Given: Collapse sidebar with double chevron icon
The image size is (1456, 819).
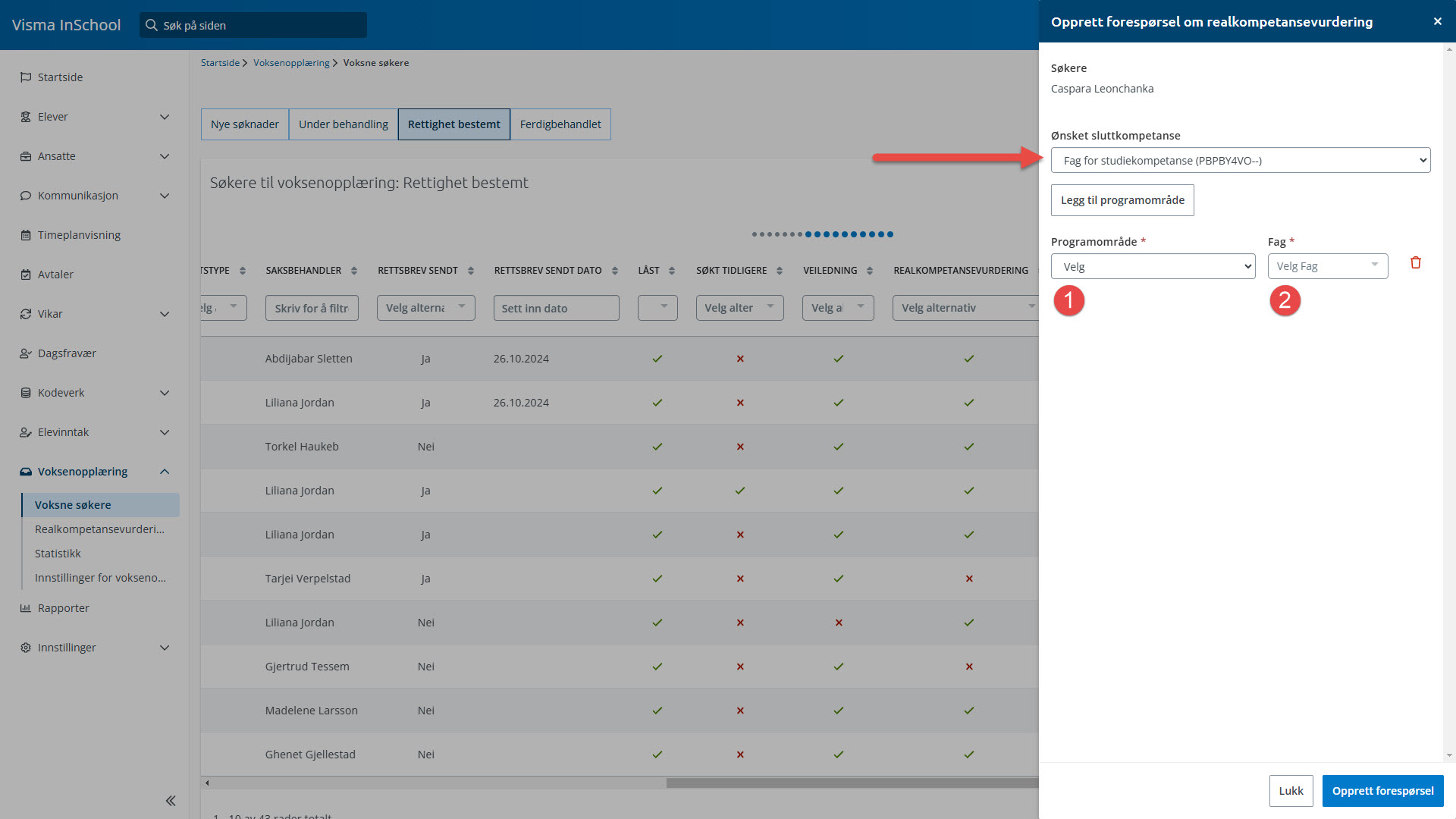Looking at the screenshot, I should point(171,801).
